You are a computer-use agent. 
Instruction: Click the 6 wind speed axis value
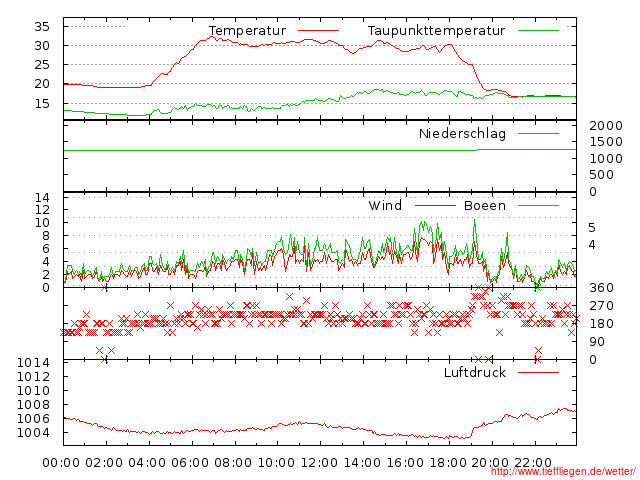pyautogui.click(x=46, y=249)
